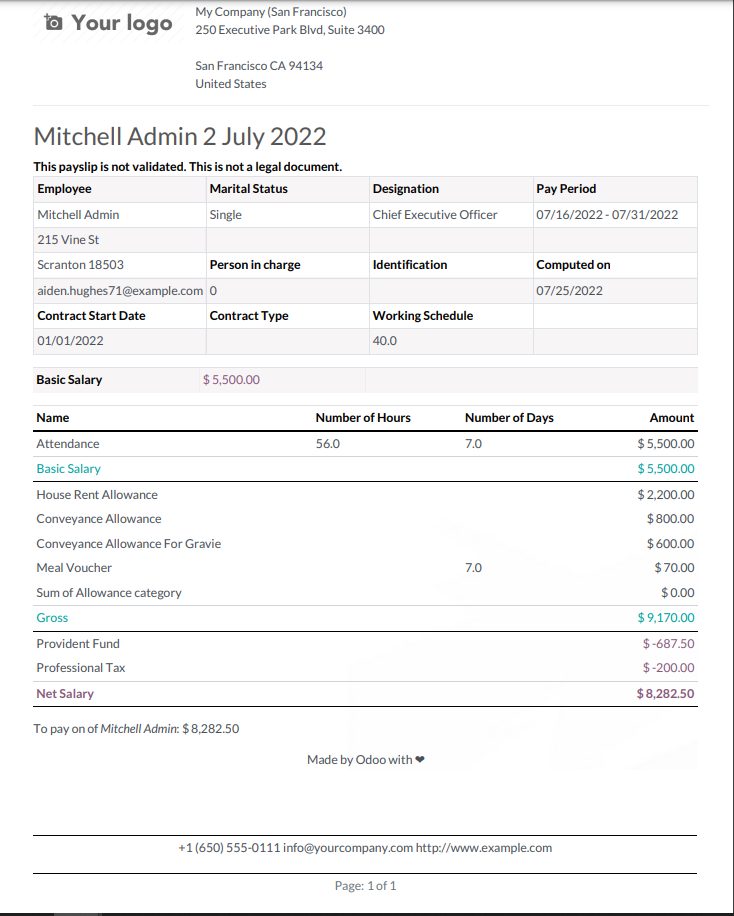Click the 'Number of Days' column header
734x916 pixels.
pyautogui.click(x=509, y=418)
